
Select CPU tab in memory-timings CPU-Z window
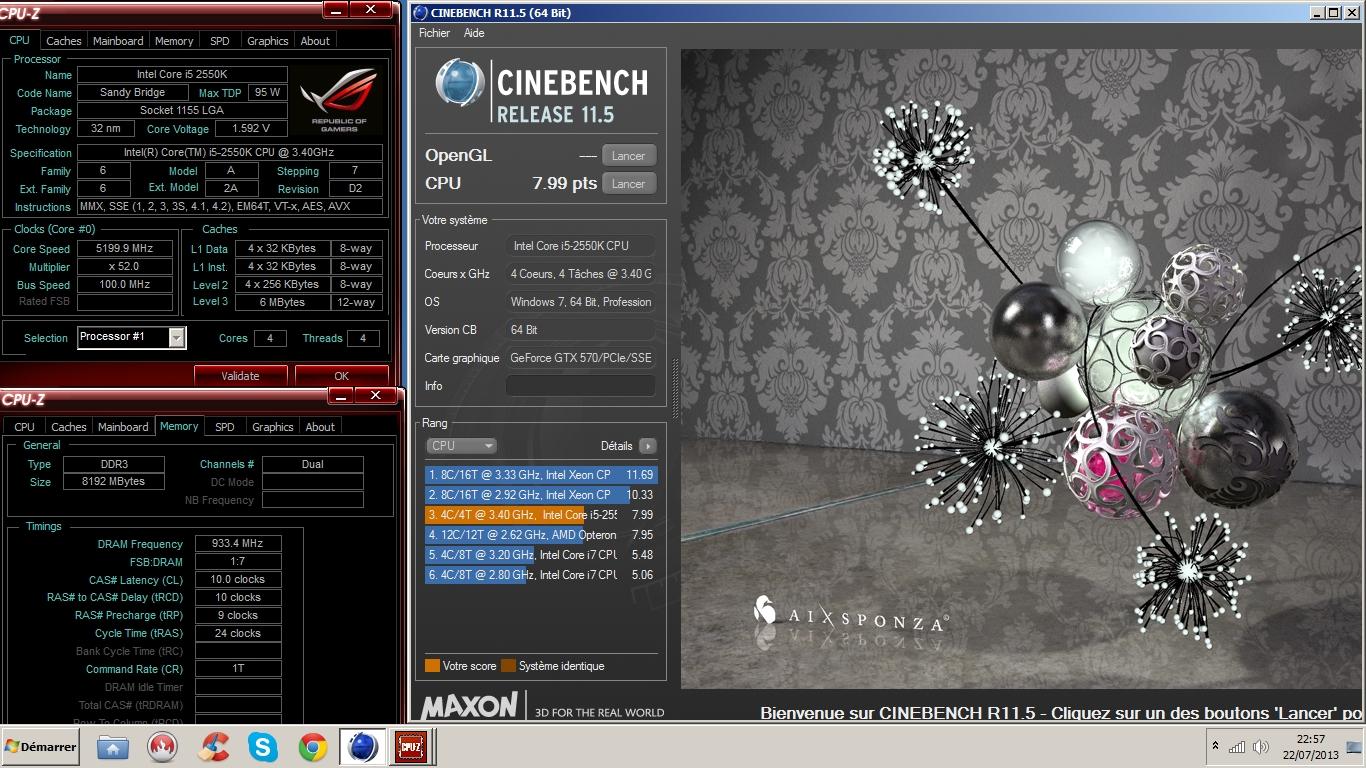(25, 427)
